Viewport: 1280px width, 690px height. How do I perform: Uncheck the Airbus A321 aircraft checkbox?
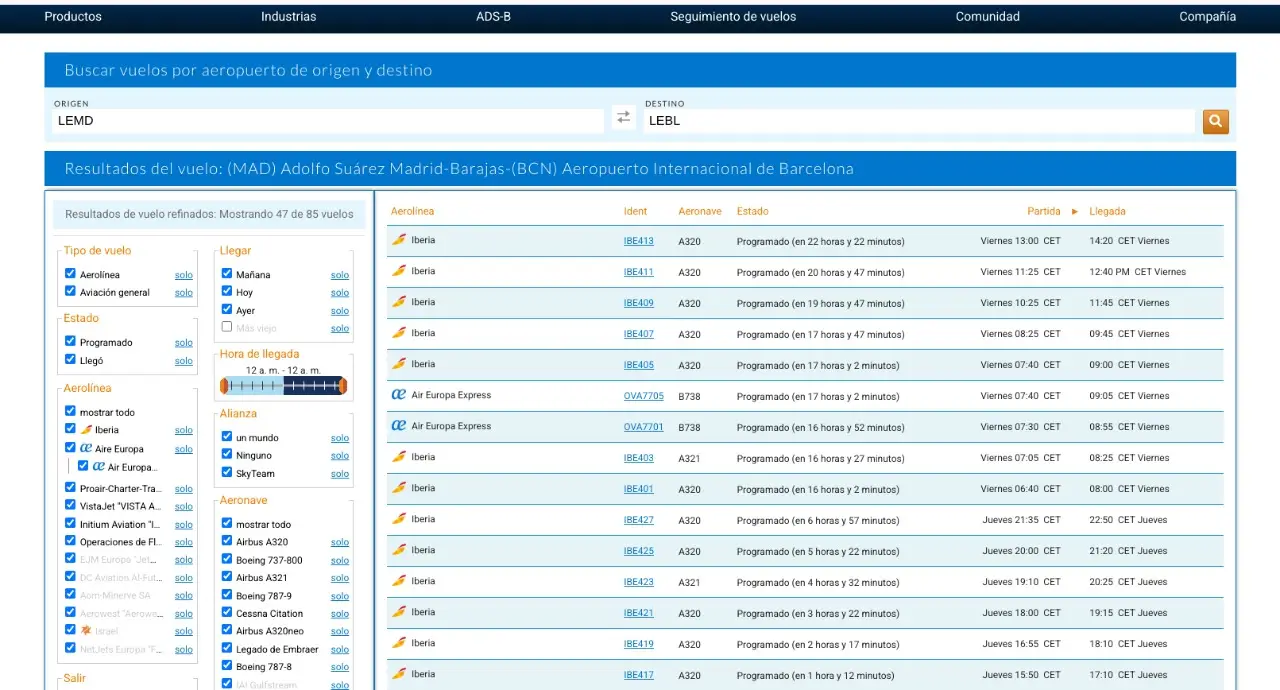[227, 577]
